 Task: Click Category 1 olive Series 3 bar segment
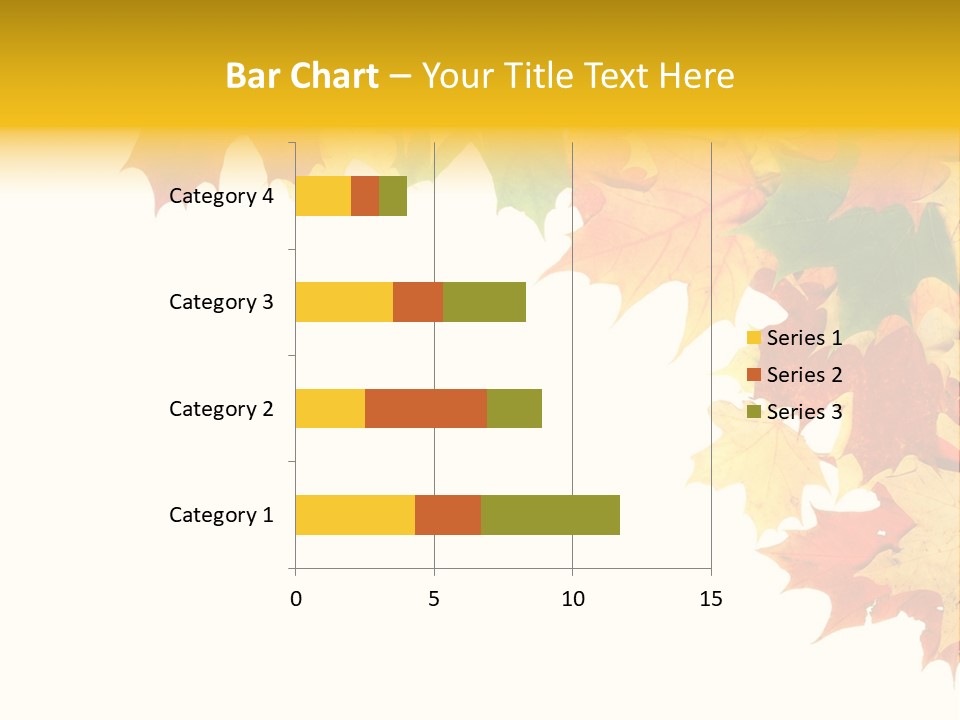click(x=550, y=515)
